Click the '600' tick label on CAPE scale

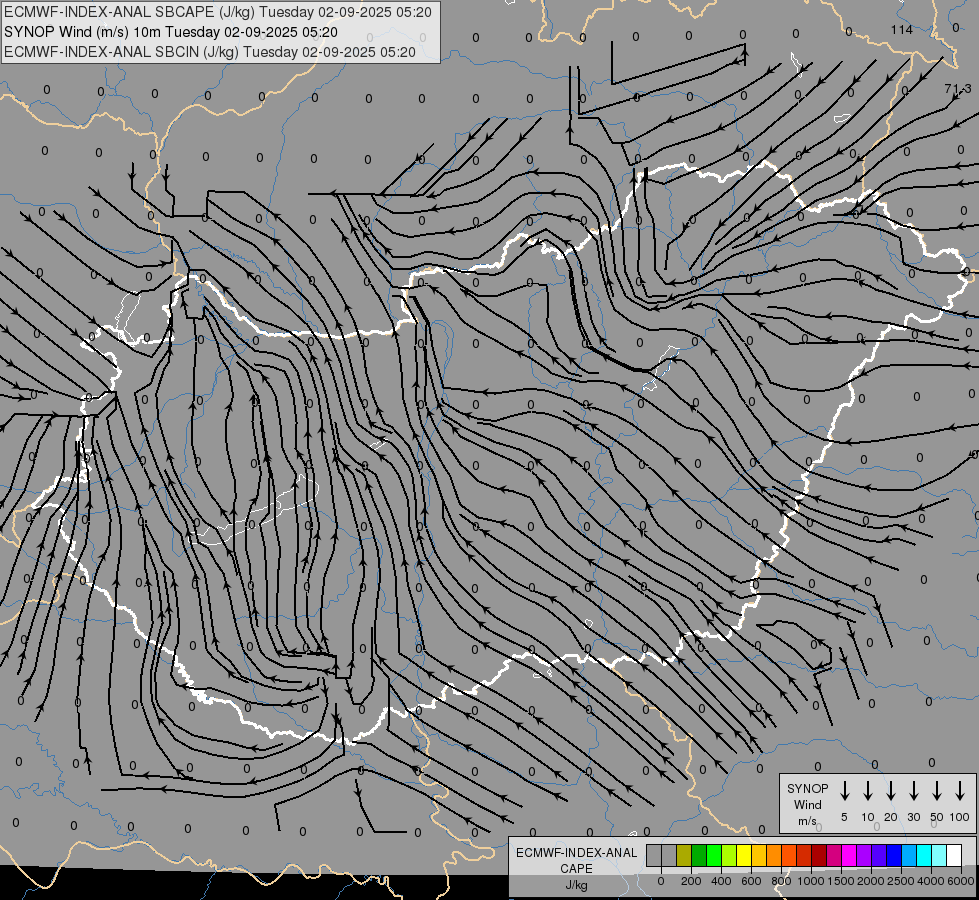point(751,881)
